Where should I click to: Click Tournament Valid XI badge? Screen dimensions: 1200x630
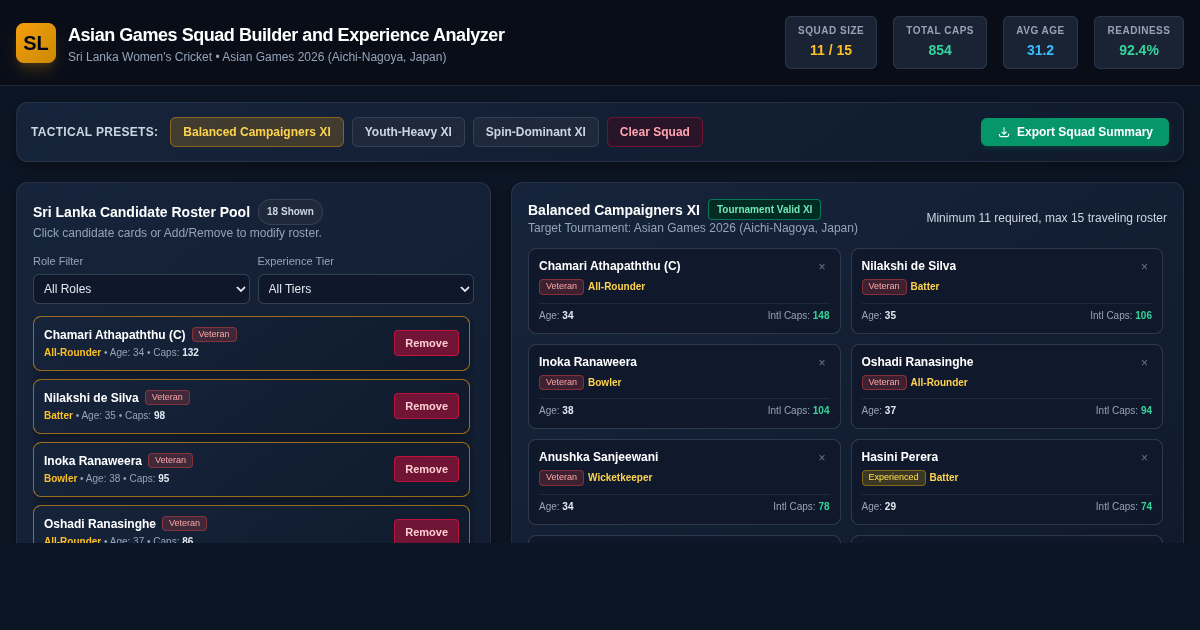(x=764, y=210)
